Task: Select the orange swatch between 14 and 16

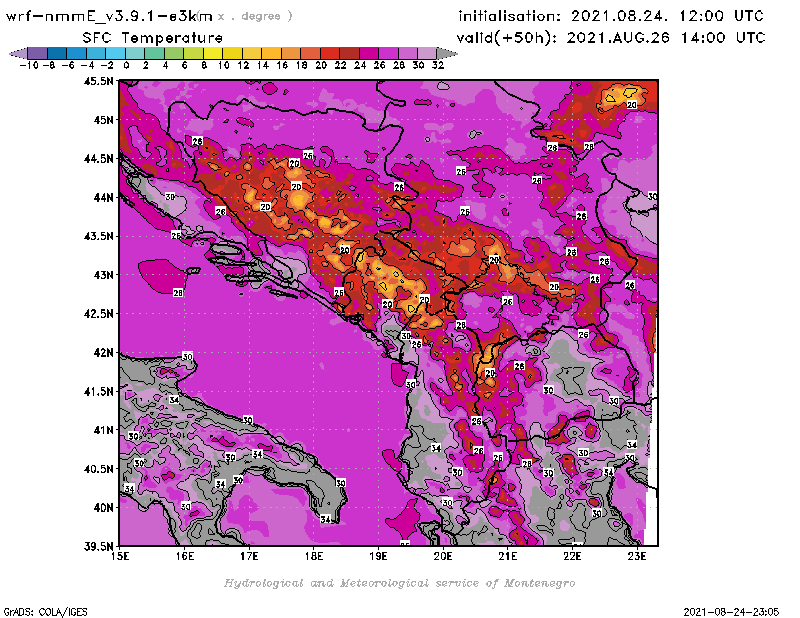Action: 271,54
